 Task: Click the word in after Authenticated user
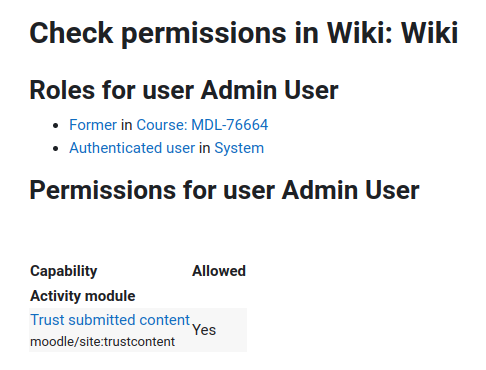pos(205,148)
